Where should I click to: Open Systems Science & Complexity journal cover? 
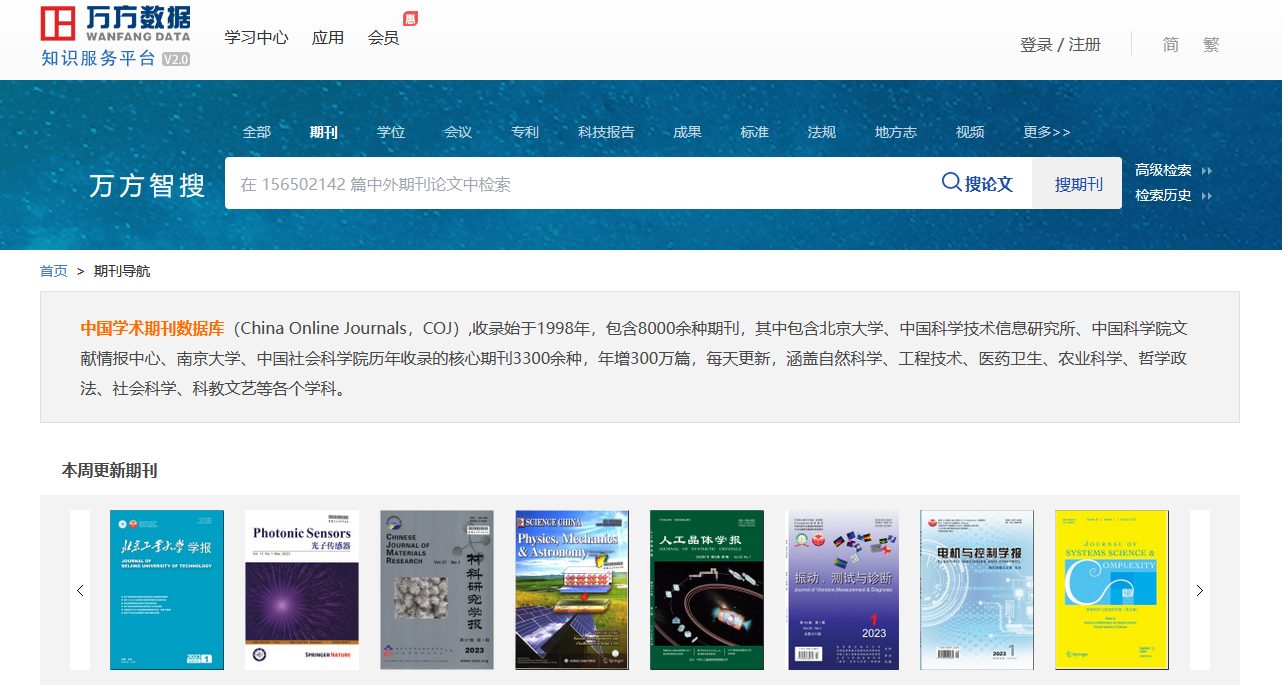[x=1112, y=590]
